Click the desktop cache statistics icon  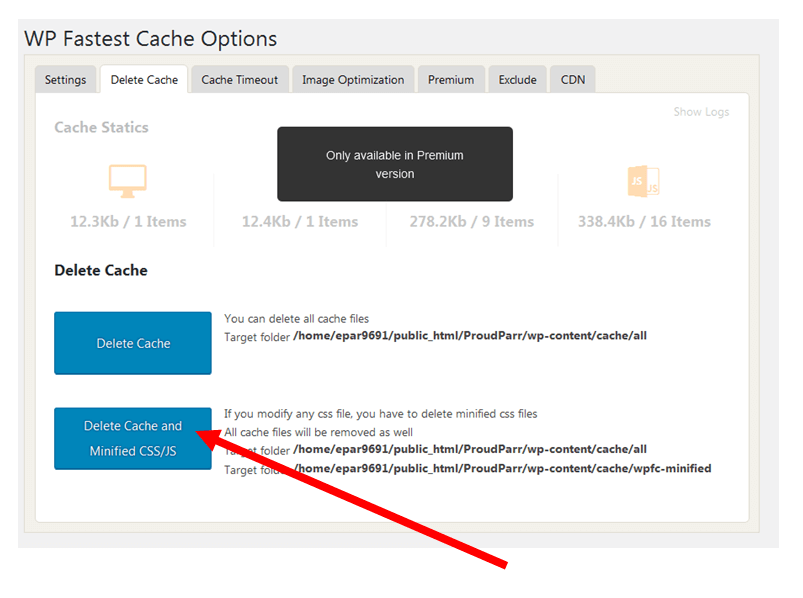tap(128, 180)
